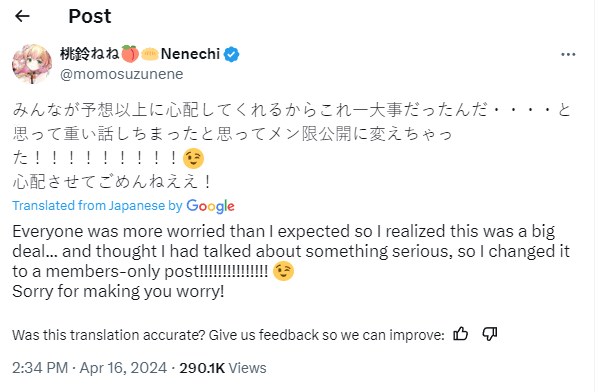Open the 2:34 PM Apr 16, 2024 timestamp

[x=89, y=368]
